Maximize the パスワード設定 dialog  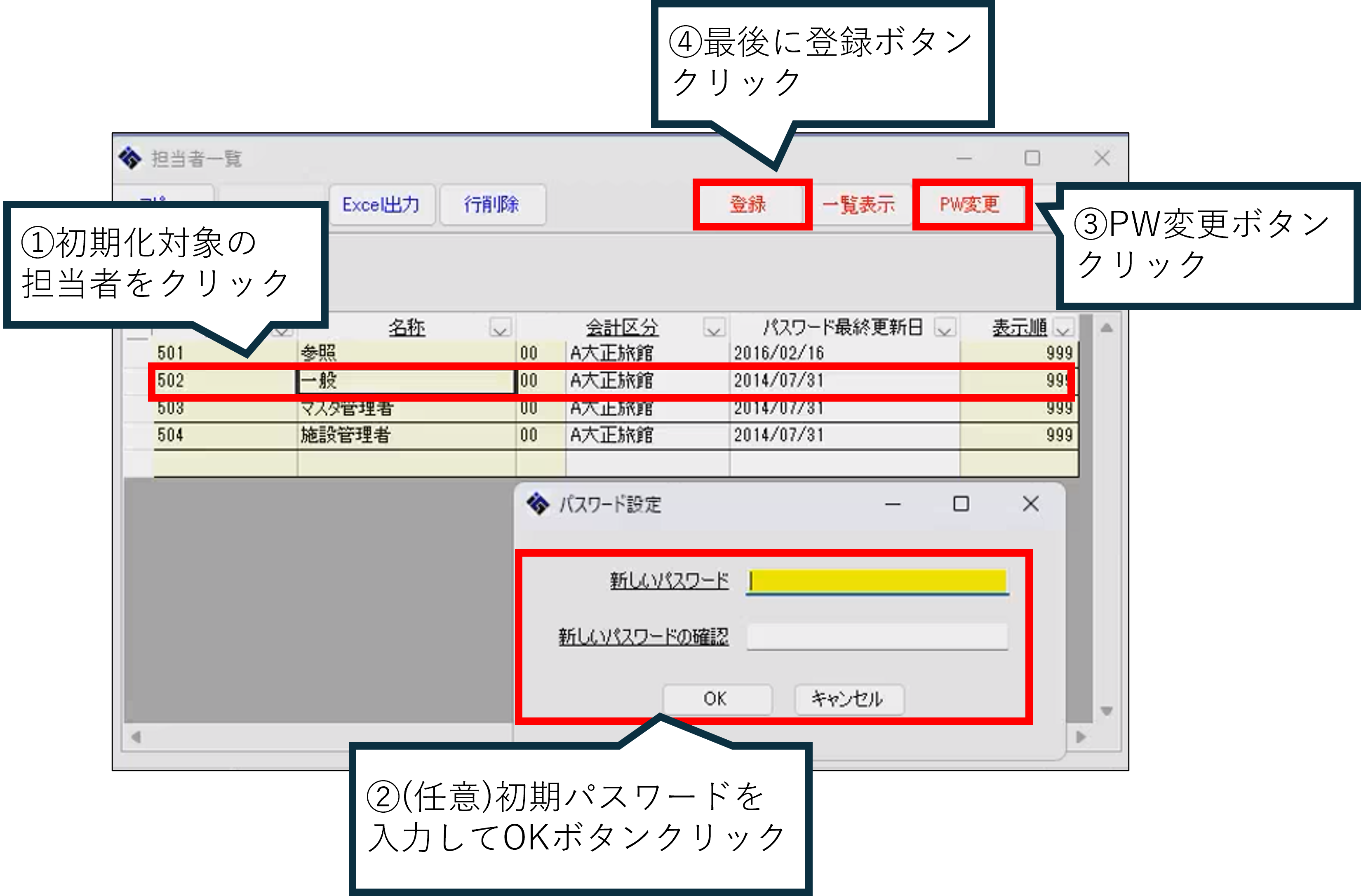pos(961,504)
